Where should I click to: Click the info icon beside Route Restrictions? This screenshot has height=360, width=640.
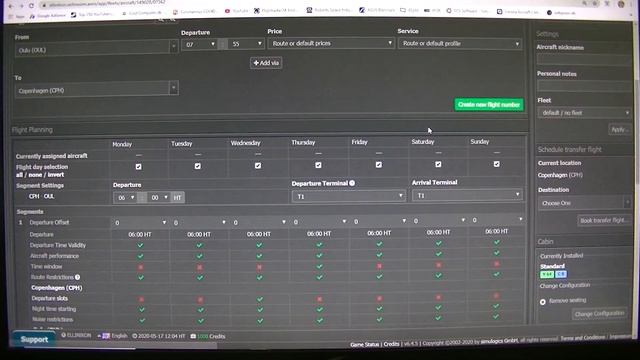pos(78,277)
